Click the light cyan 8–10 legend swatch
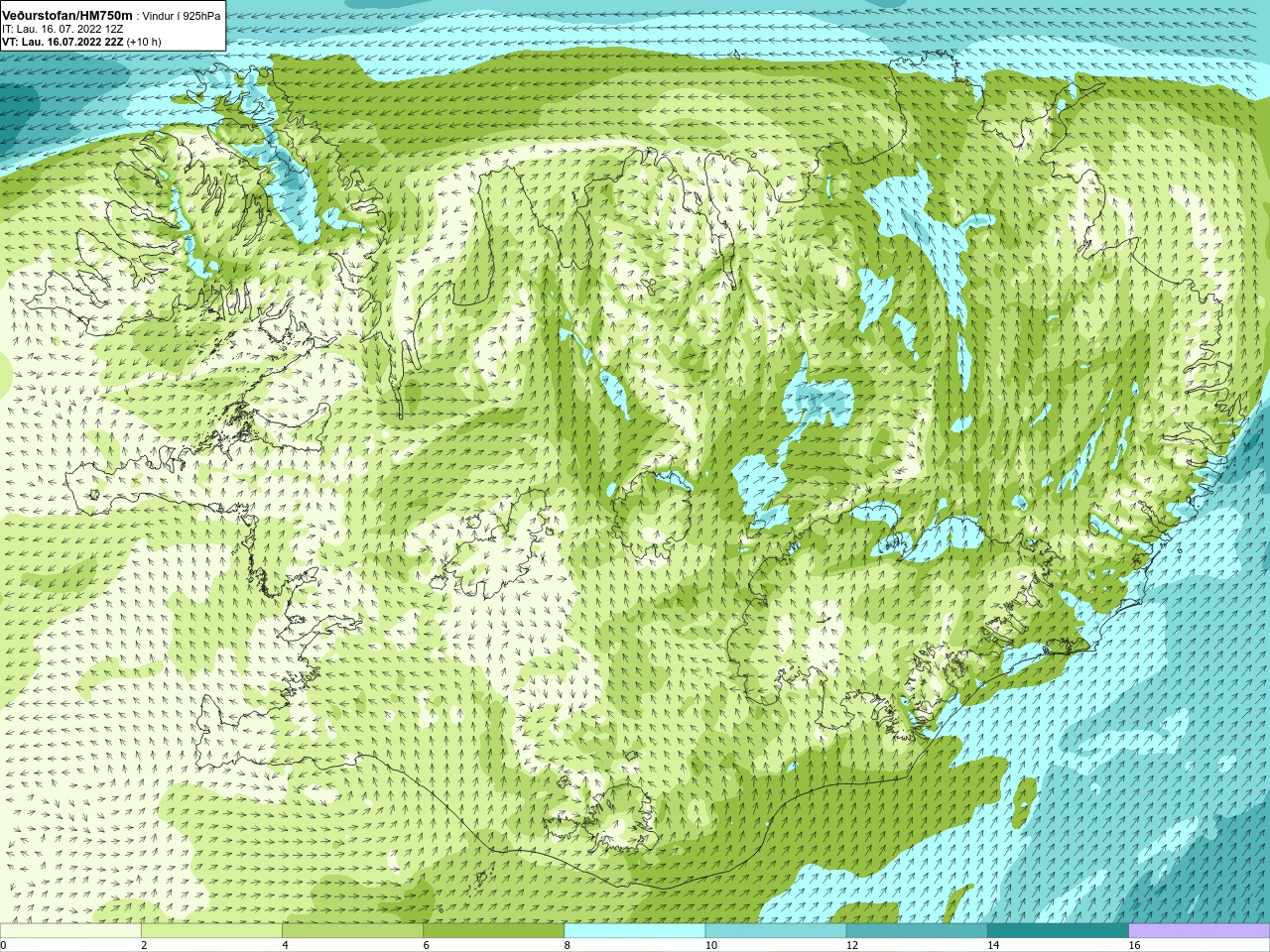The height and width of the screenshot is (952, 1270). click(635, 931)
